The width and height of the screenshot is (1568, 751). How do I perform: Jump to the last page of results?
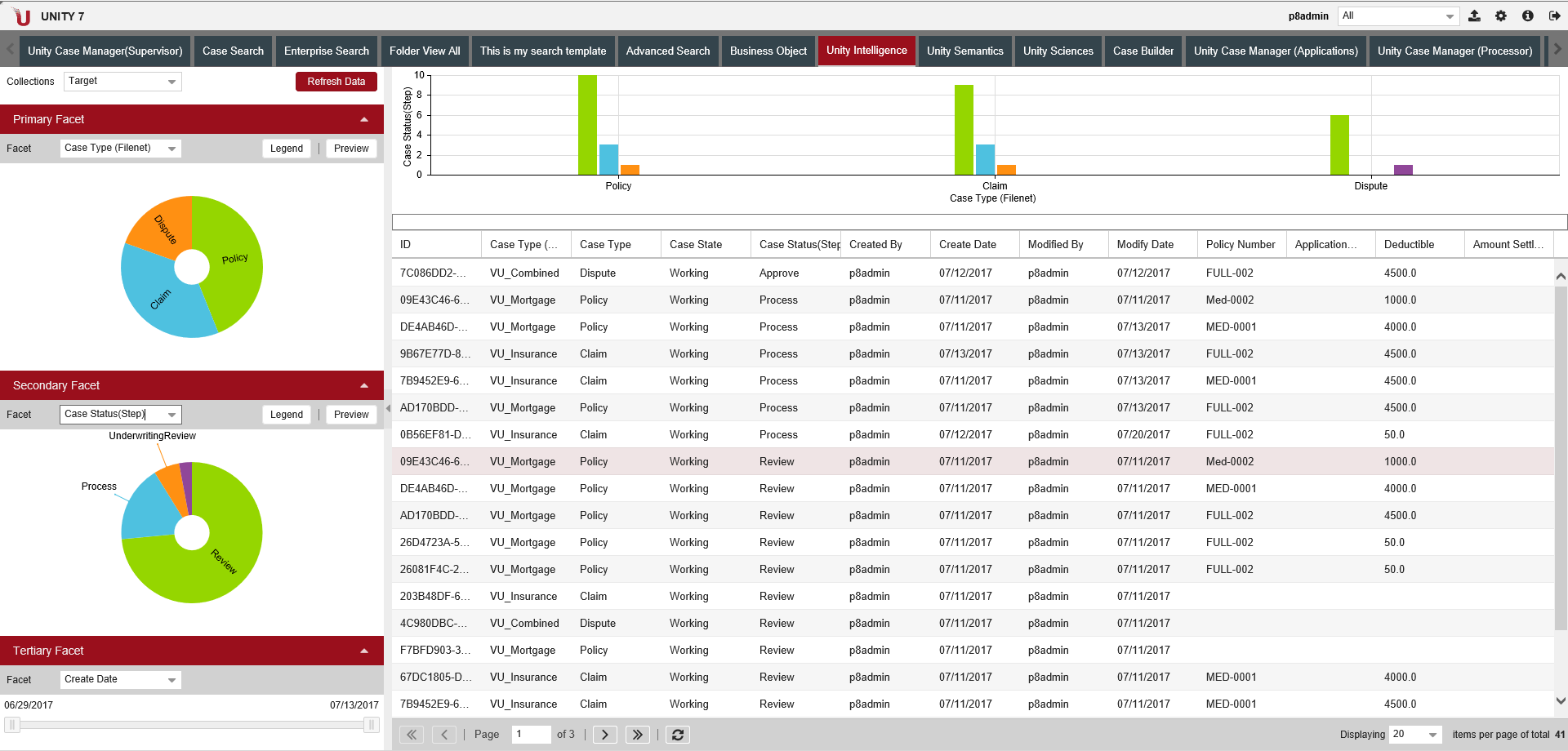637,735
